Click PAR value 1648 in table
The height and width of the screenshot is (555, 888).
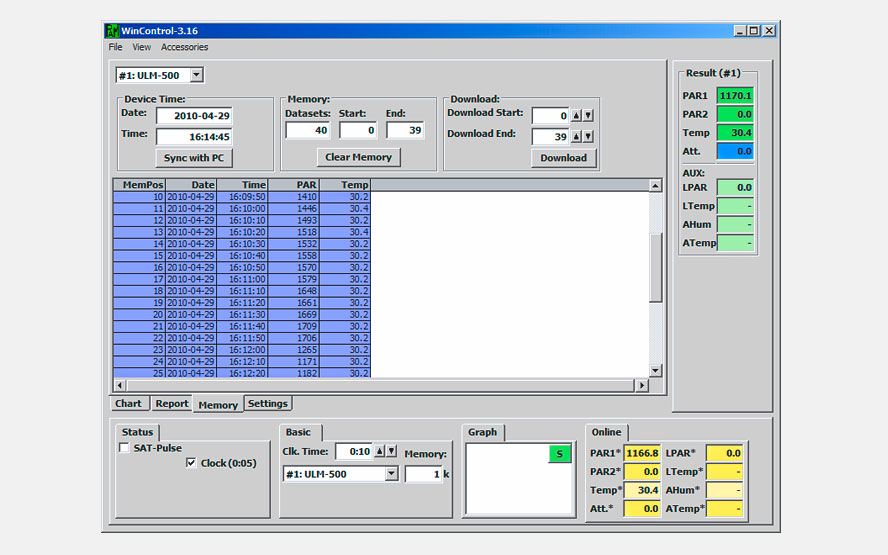point(294,291)
